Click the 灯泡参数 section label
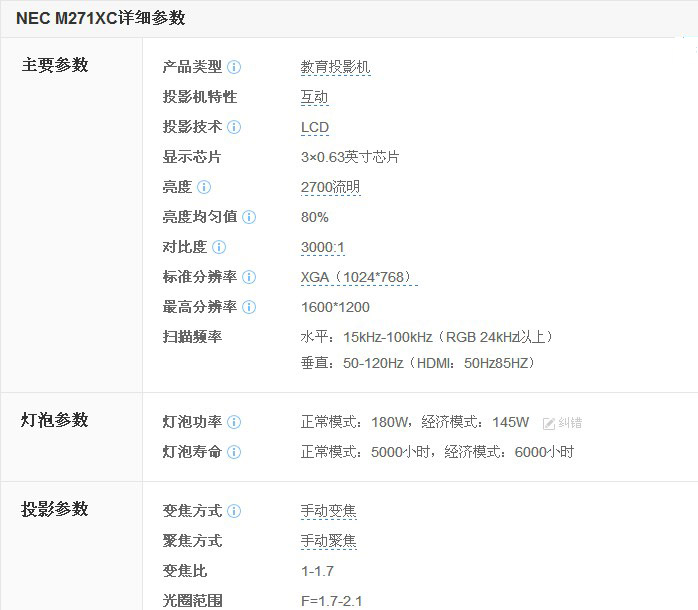This screenshot has height=610, width=698. pyautogui.click(x=55, y=420)
